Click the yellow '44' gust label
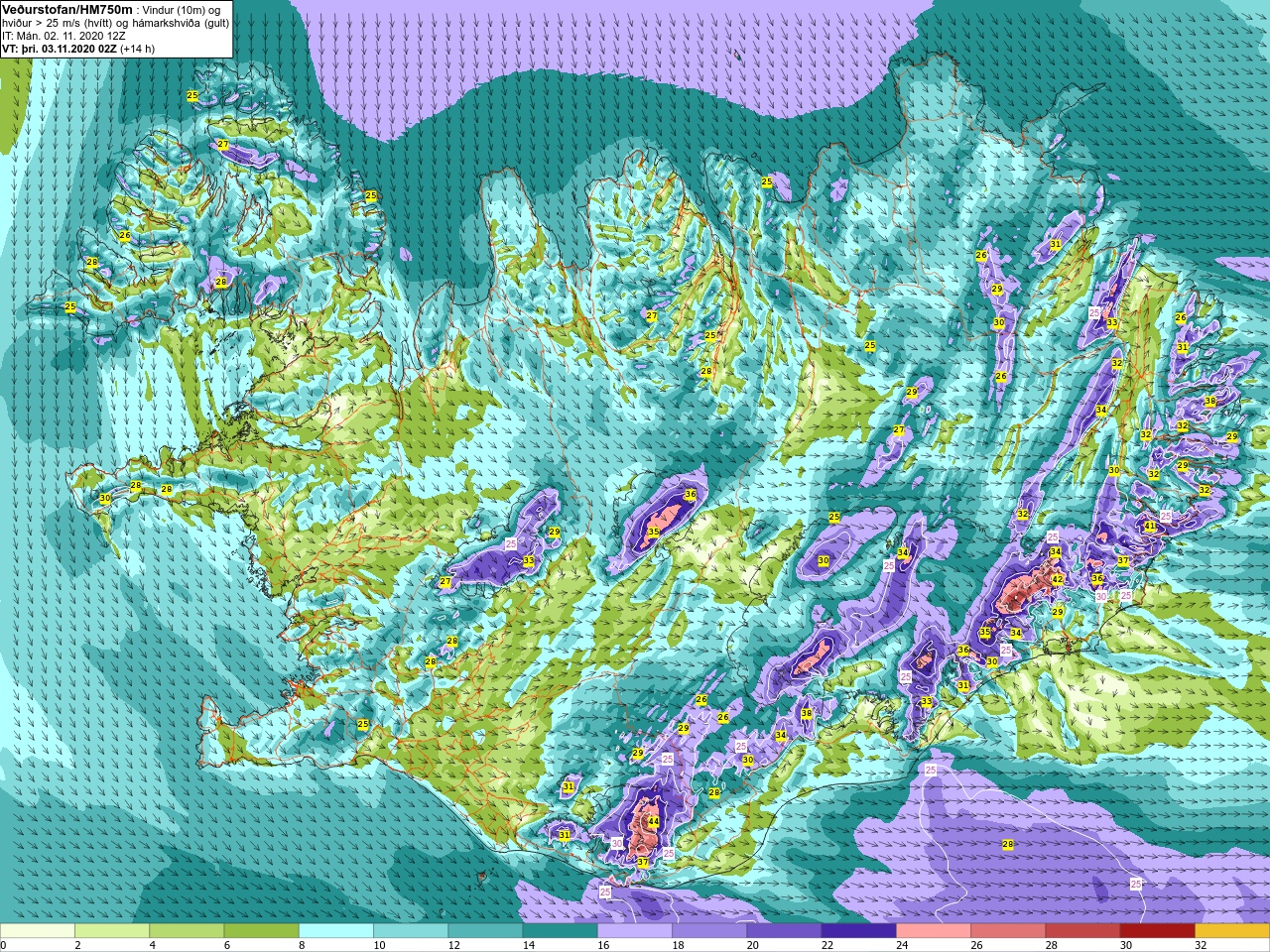 click(653, 822)
